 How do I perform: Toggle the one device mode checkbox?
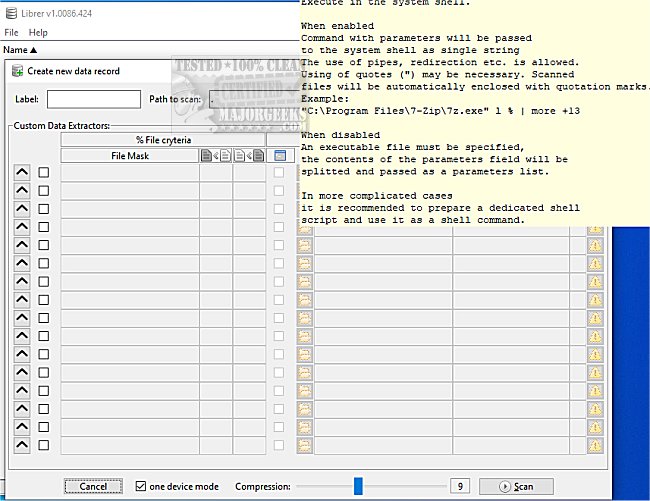(141, 486)
